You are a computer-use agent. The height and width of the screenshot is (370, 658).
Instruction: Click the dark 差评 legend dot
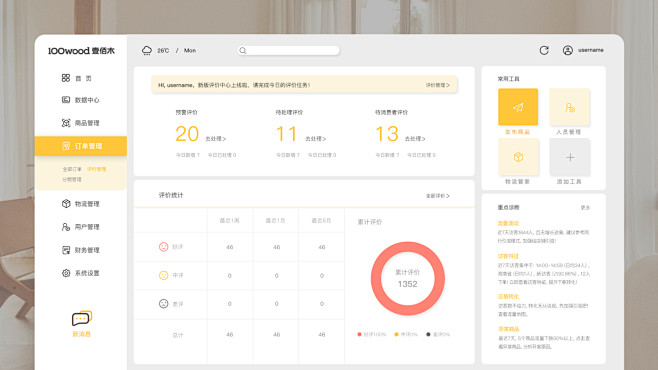pos(428,334)
